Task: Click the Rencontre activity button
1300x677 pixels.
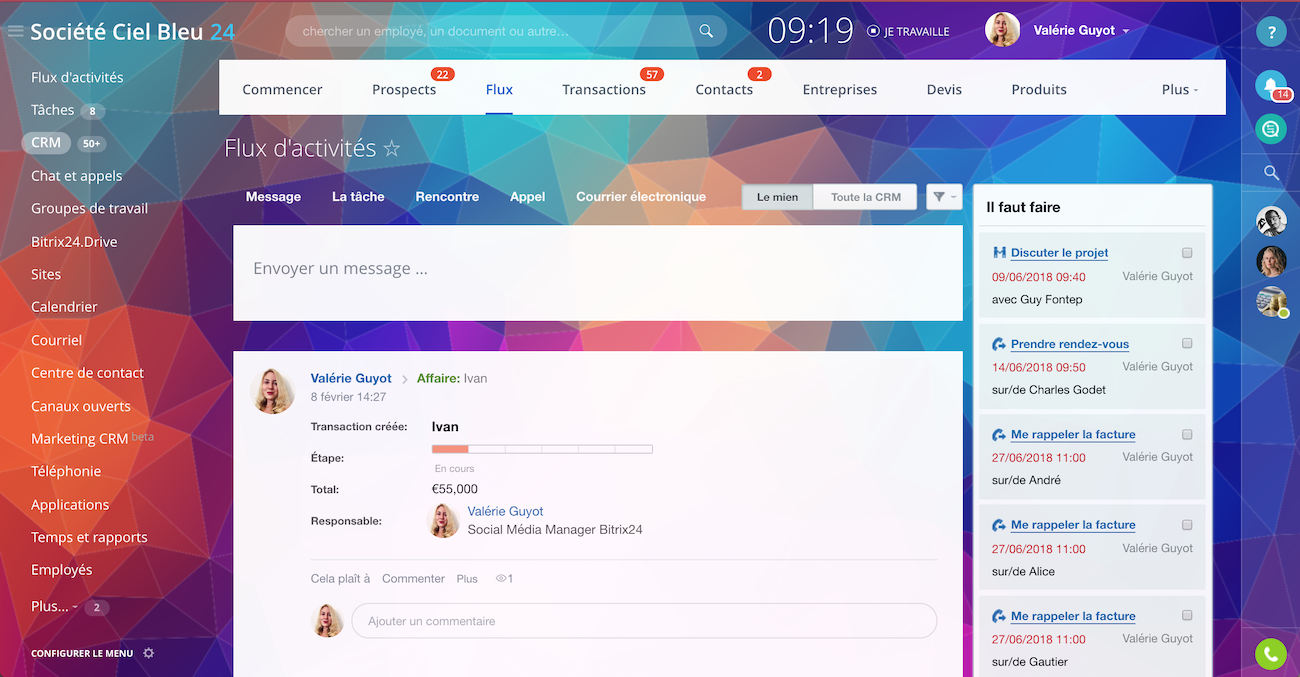Action: coord(447,197)
